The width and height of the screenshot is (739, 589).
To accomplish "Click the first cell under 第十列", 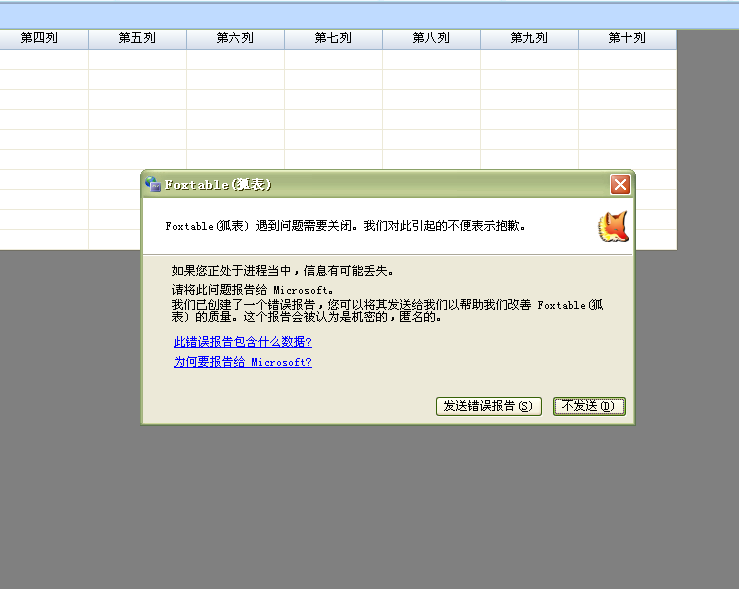I will (x=627, y=59).
